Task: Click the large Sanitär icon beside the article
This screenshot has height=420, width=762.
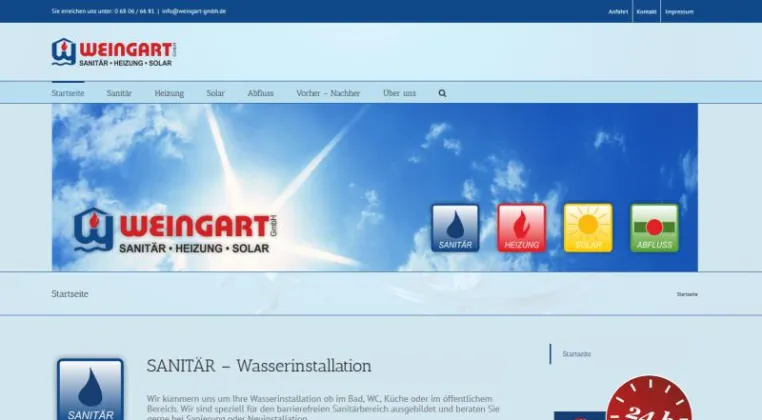Action: tap(90, 389)
